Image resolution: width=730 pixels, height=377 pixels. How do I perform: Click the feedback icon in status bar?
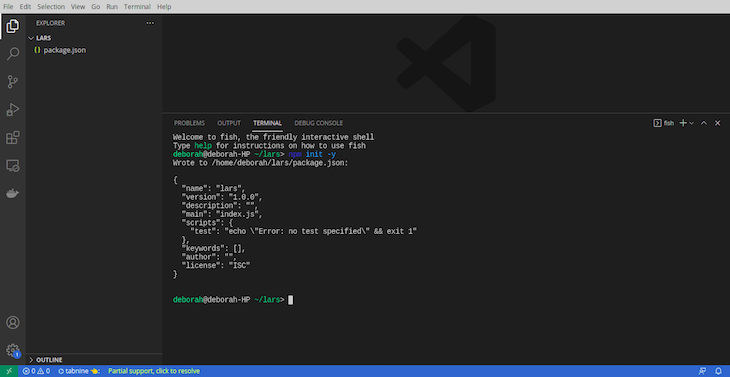[x=703, y=371]
